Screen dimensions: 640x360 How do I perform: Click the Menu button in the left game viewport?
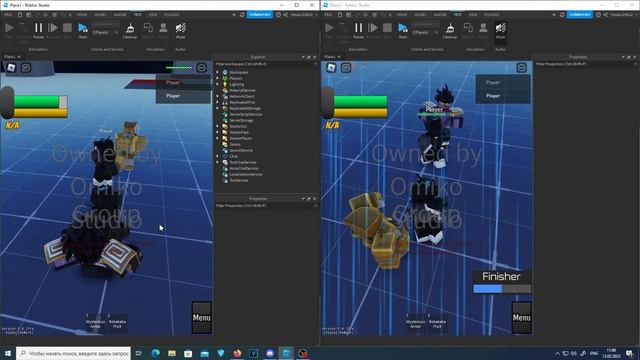pos(202,318)
